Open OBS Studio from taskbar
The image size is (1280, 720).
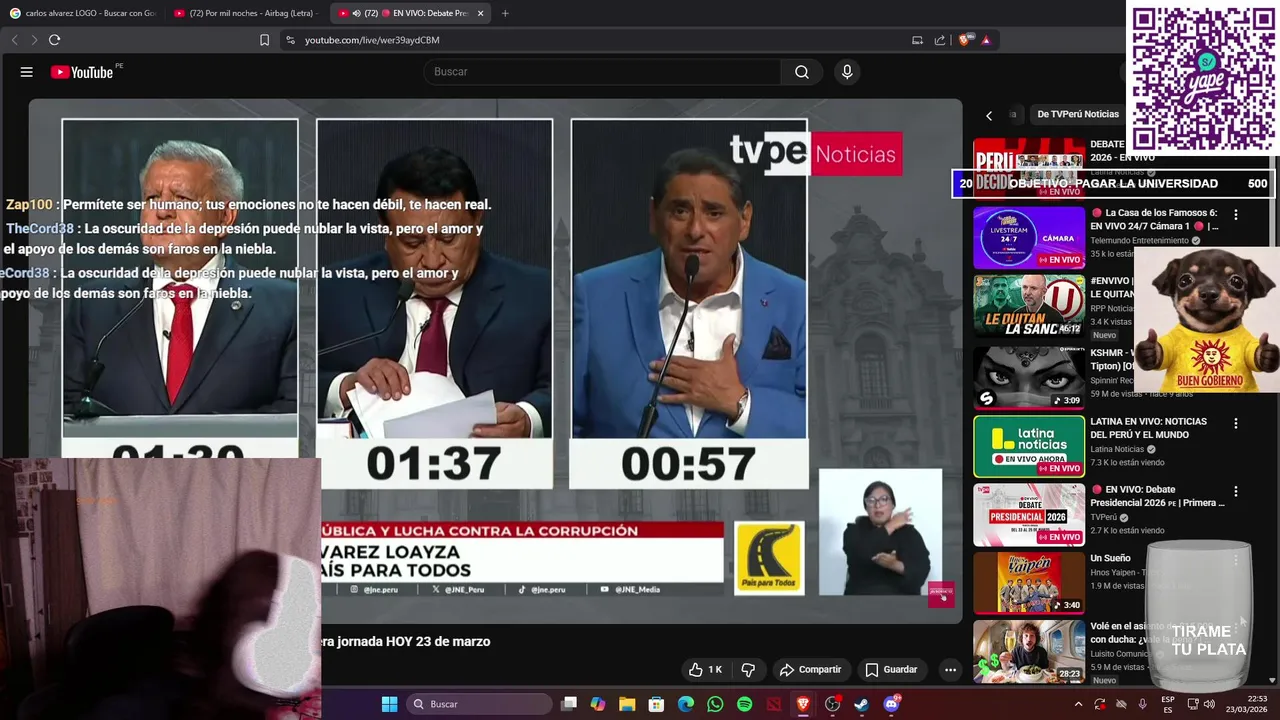(x=832, y=704)
